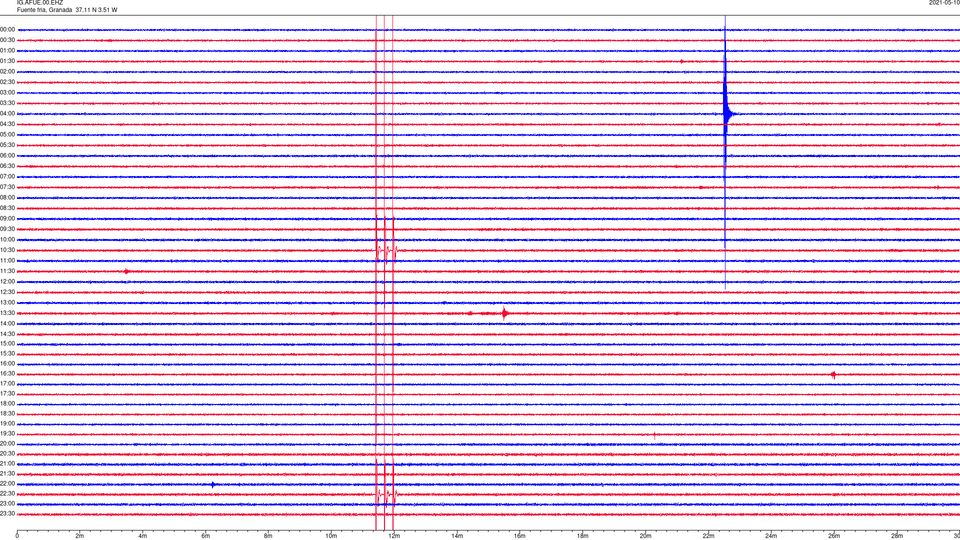Select the 14:00 time label
The image size is (960, 540).
pyautogui.click(x=8, y=323)
